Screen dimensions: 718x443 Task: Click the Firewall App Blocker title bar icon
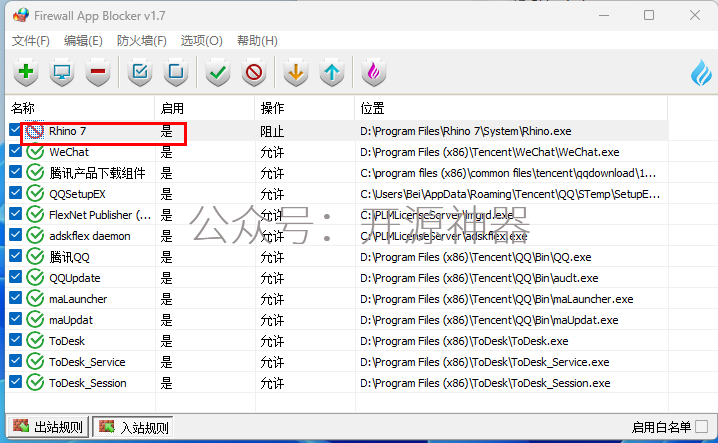(21, 16)
